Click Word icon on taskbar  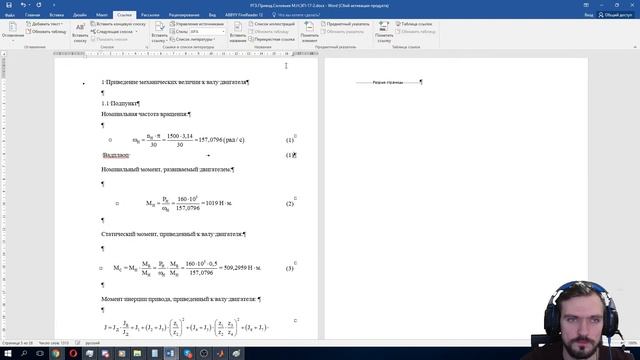point(171,353)
